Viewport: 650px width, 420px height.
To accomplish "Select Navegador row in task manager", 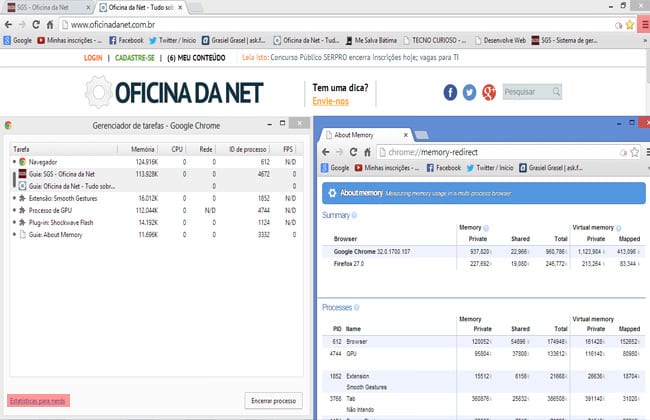I will (x=157, y=162).
